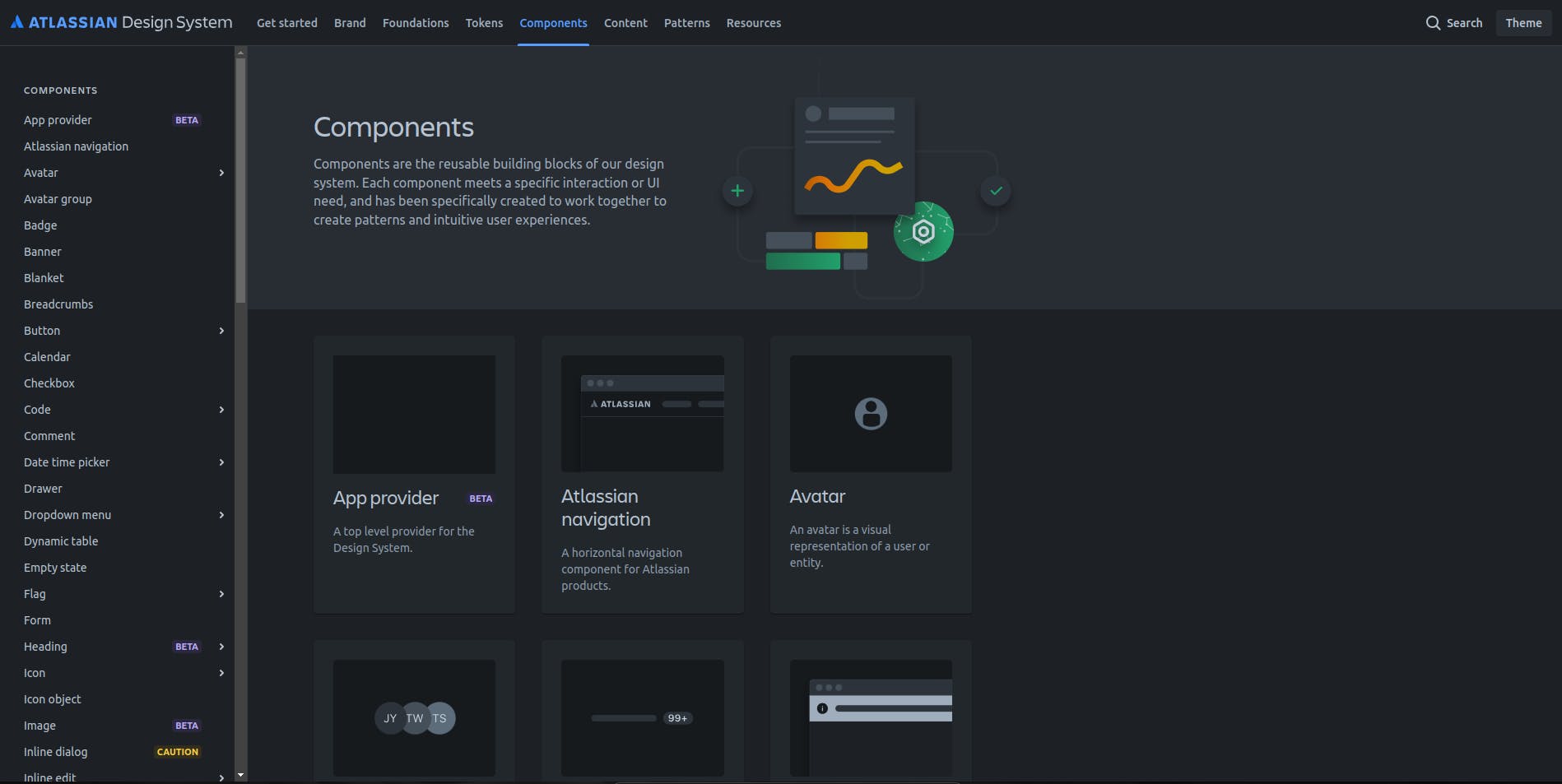Expand the Inline edit section

tap(221, 777)
